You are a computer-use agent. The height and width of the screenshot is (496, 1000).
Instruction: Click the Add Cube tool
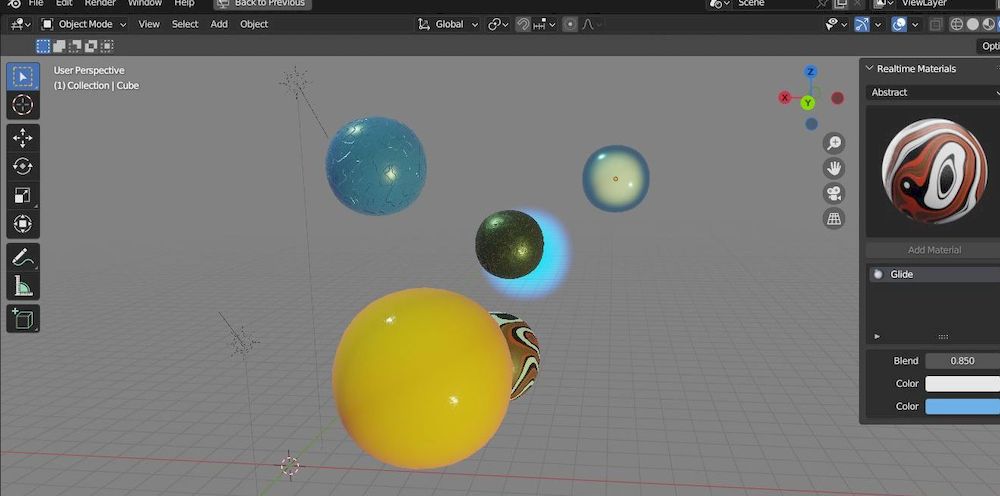[23, 319]
